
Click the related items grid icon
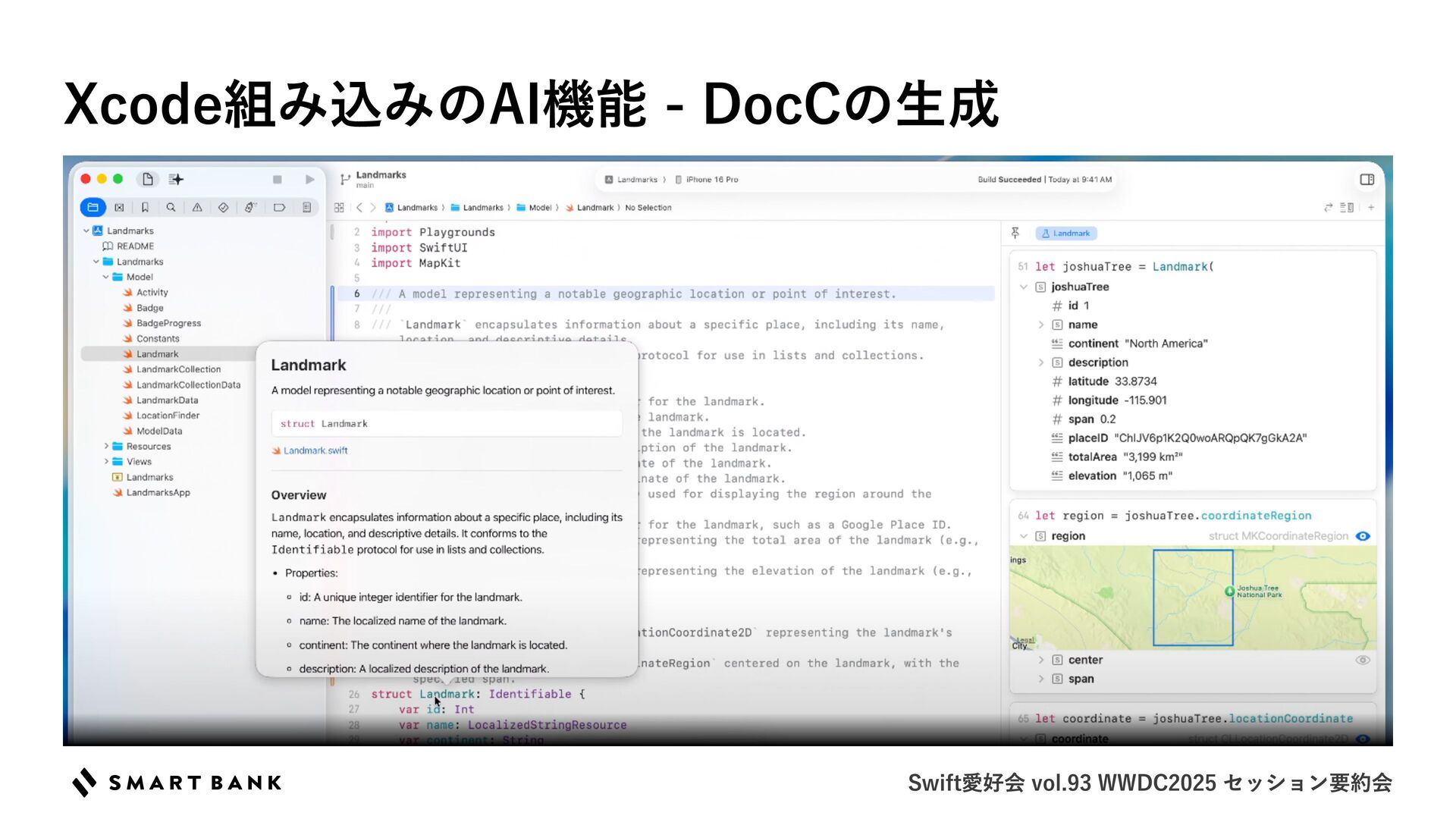(x=339, y=207)
